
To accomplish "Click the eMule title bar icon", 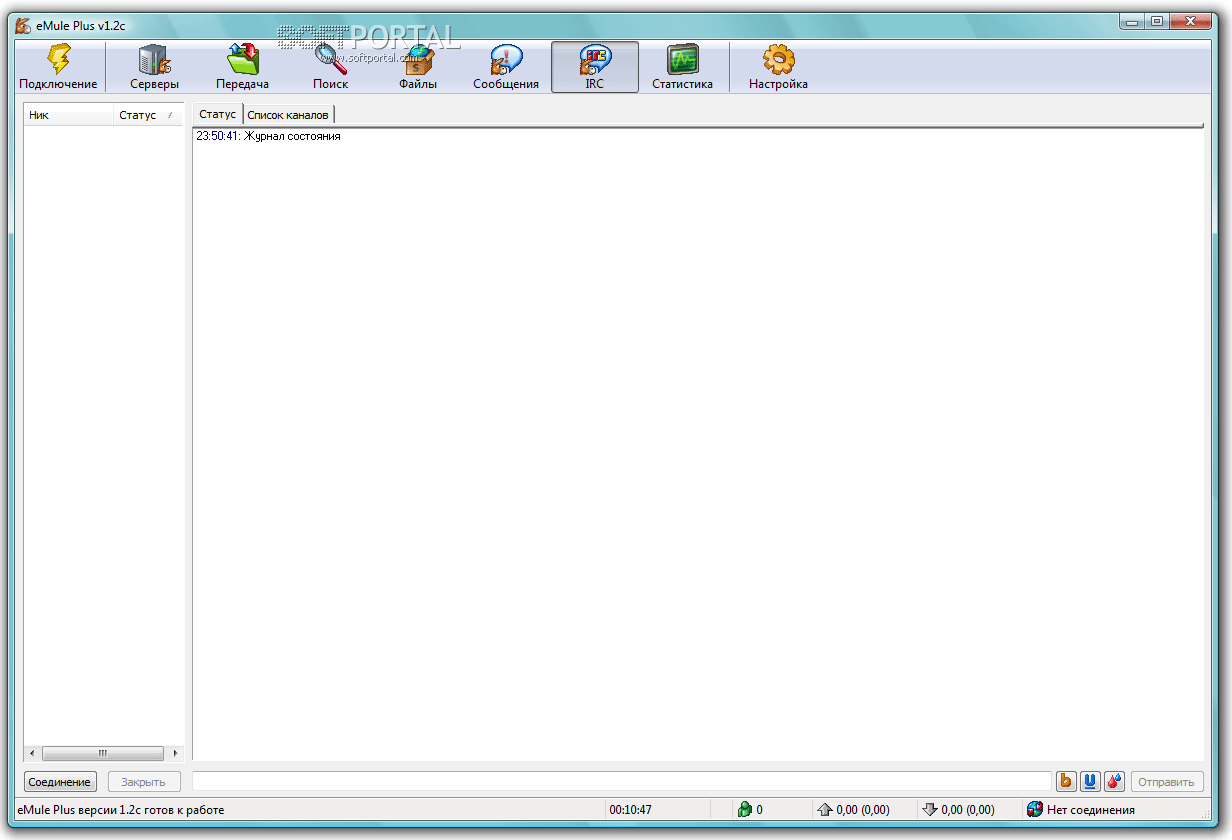I will point(22,24).
